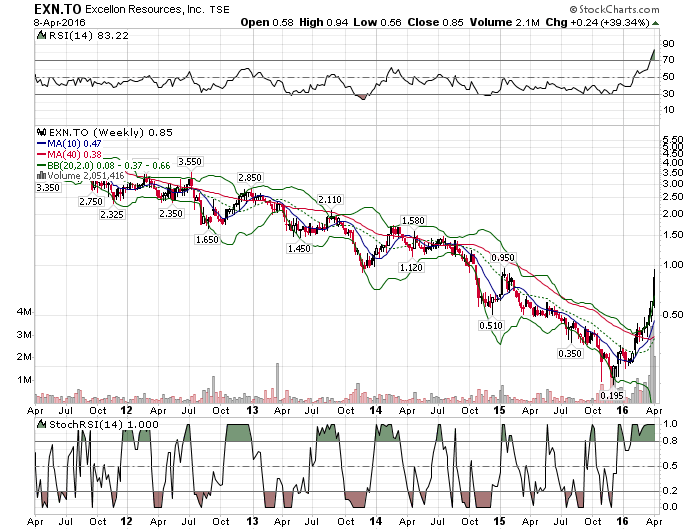Viewport: 700px width, 530px height.
Task: Click the StockCharts.com copyright text
Action: [x=614, y=9]
